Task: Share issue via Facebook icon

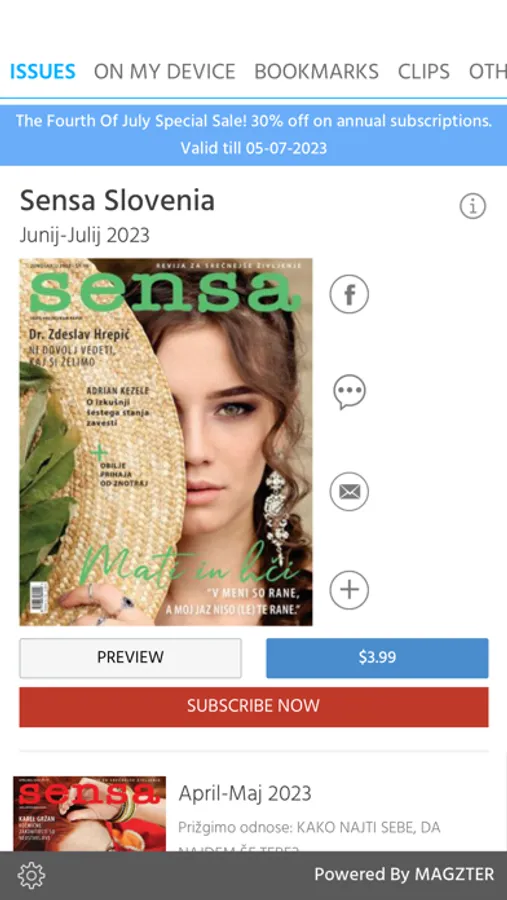Action: pyautogui.click(x=349, y=294)
